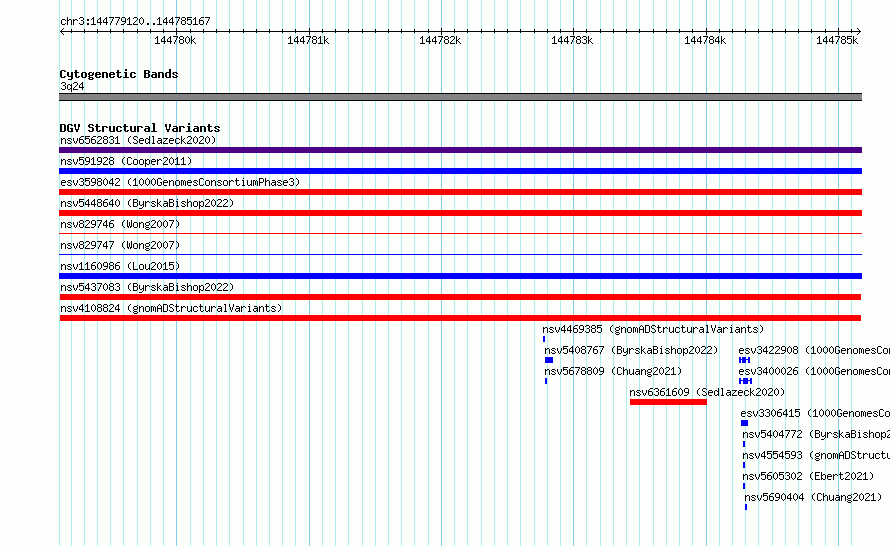
Task: Open the esv3306415 variant label
Action: [815, 413]
